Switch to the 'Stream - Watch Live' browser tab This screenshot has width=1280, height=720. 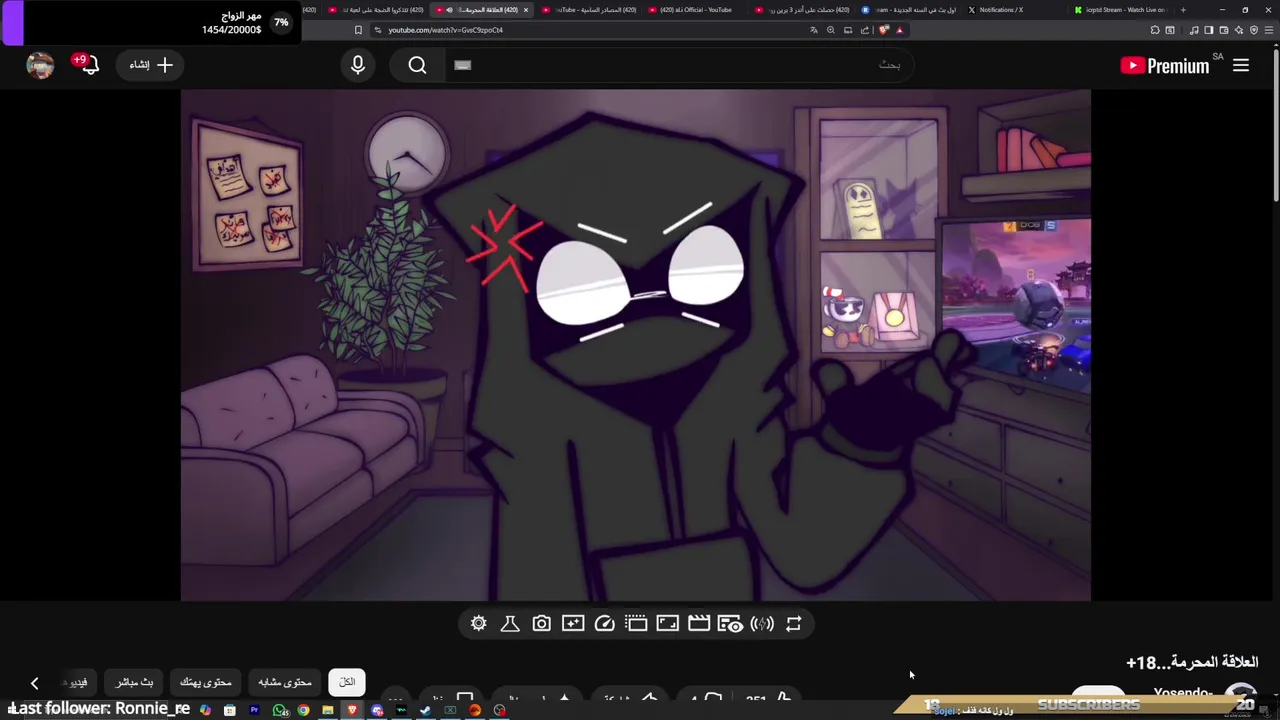tap(1122, 10)
